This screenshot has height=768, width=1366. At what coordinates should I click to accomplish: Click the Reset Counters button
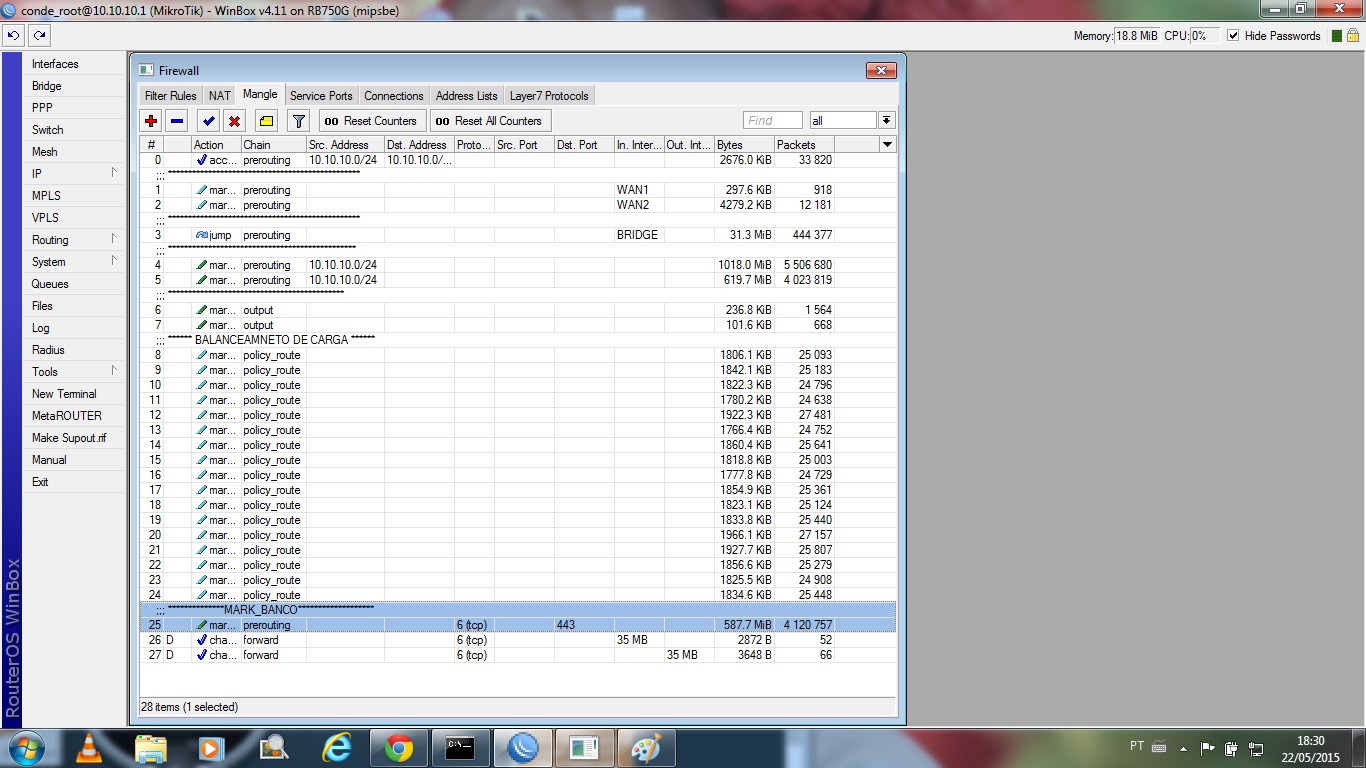[x=371, y=121]
